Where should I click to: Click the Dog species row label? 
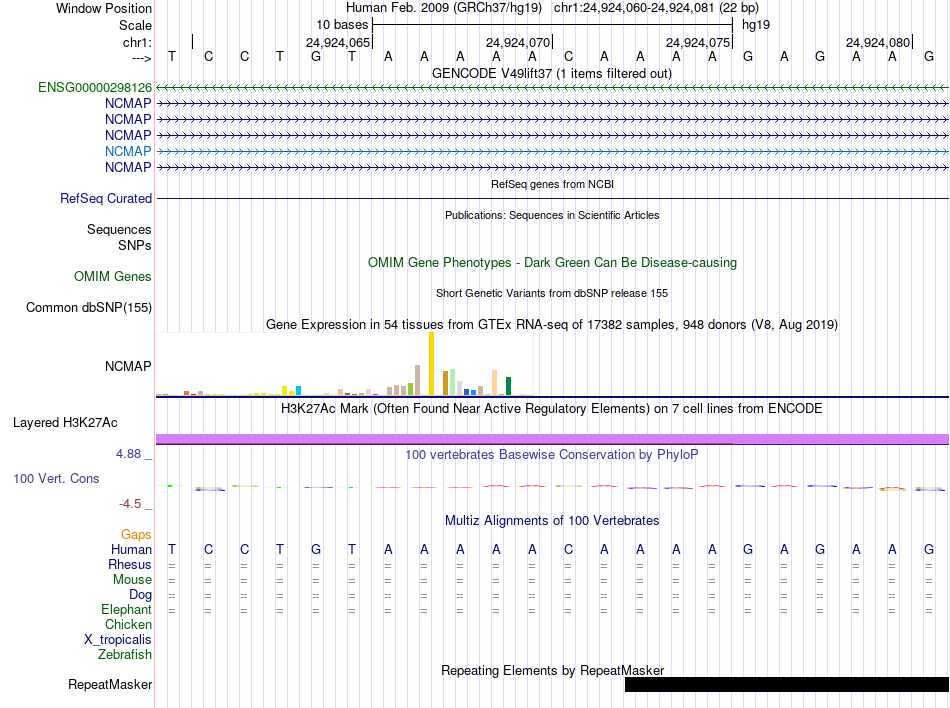[140, 595]
